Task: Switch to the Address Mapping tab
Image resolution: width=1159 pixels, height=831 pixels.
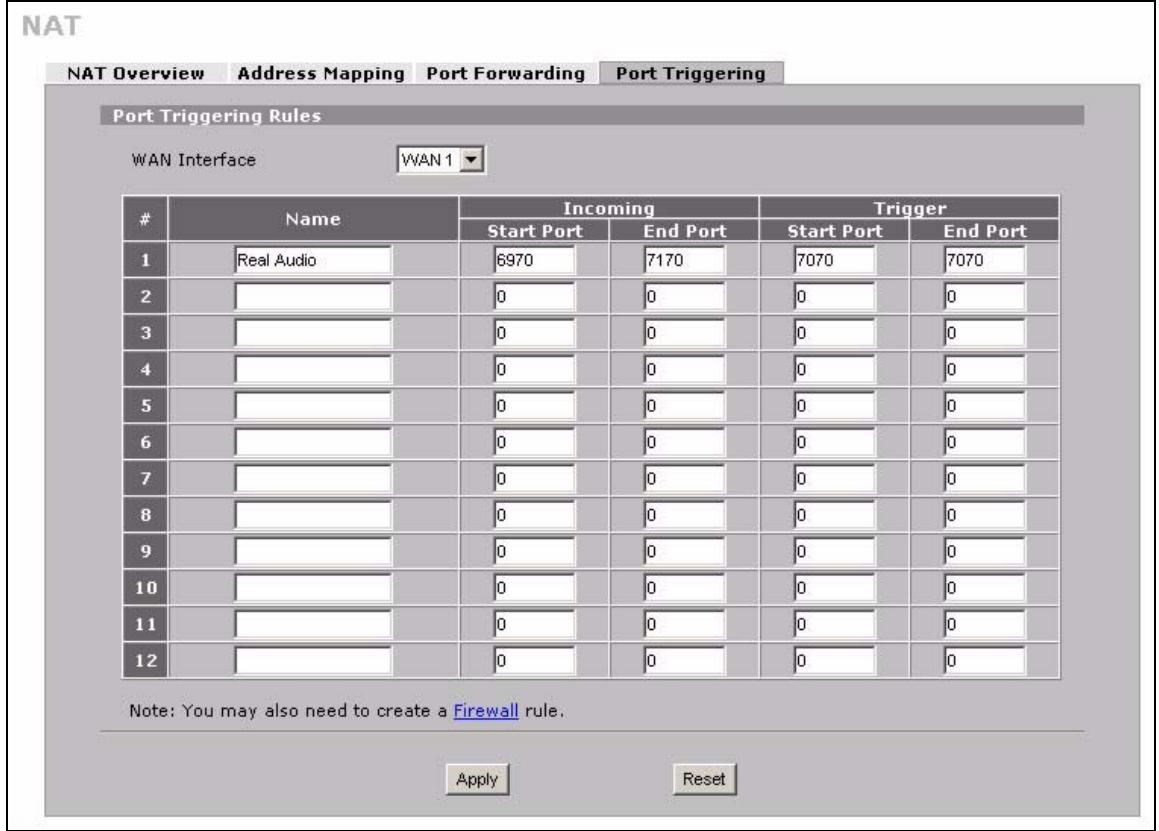Action: pos(321,73)
